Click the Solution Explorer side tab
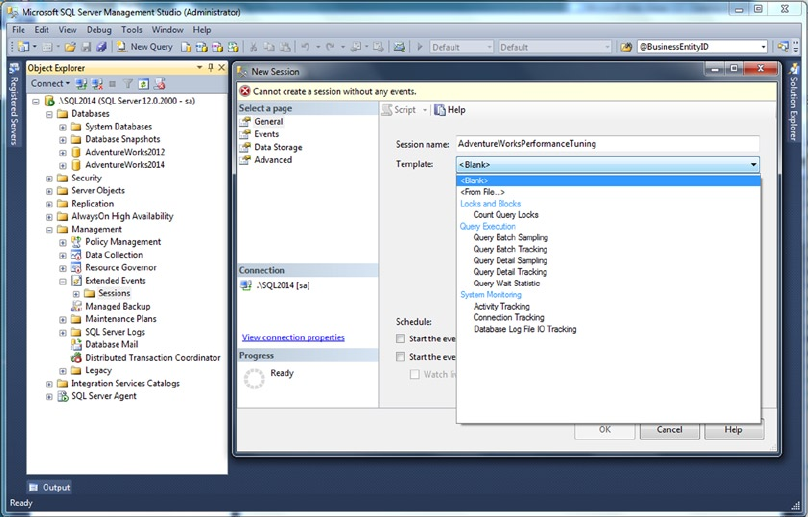808x517 pixels. pyautogui.click(x=794, y=103)
